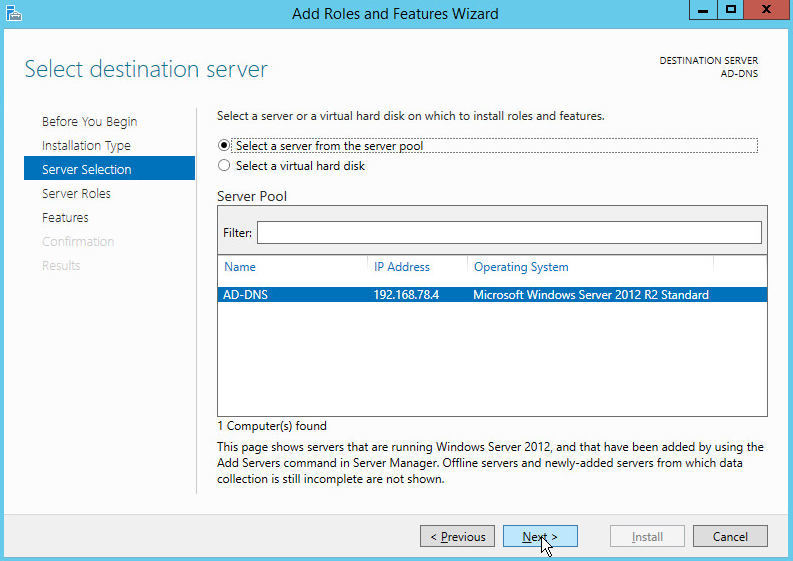Maximize the wizard window
The image size is (793, 561).
(731, 10)
